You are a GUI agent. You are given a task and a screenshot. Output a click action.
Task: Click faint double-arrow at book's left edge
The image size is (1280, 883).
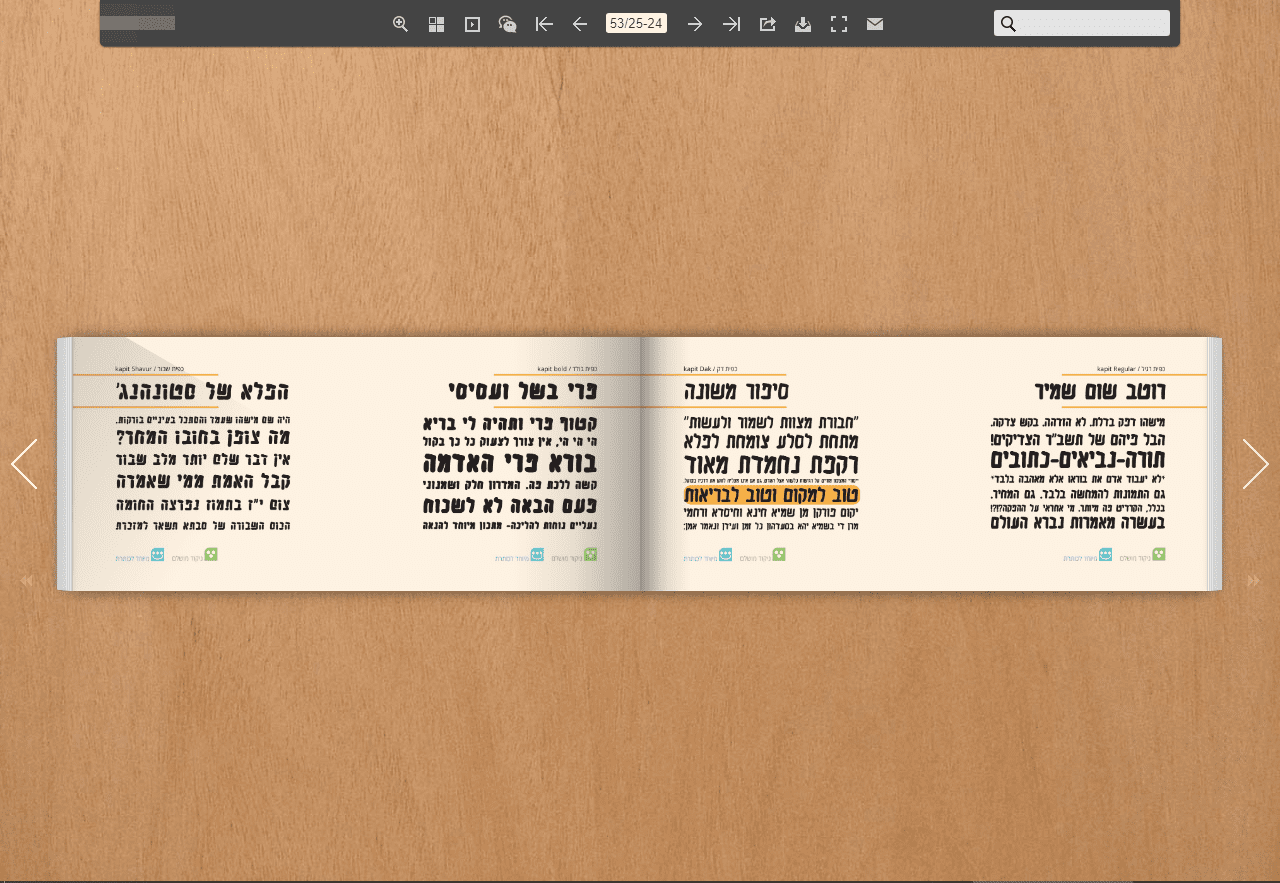pos(27,580)
